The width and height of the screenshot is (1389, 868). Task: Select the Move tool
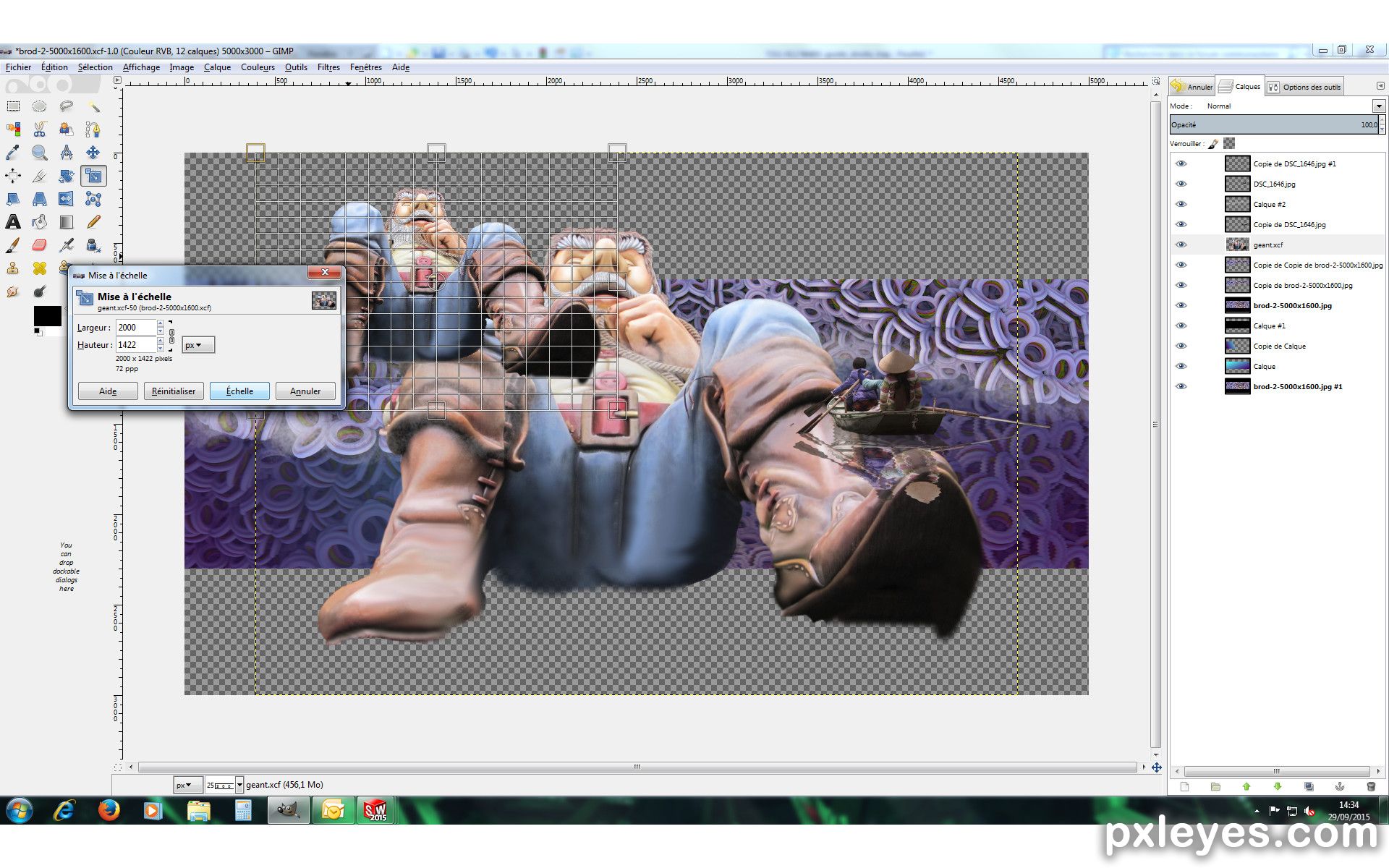pyautogui.click(x=93, y=153)
